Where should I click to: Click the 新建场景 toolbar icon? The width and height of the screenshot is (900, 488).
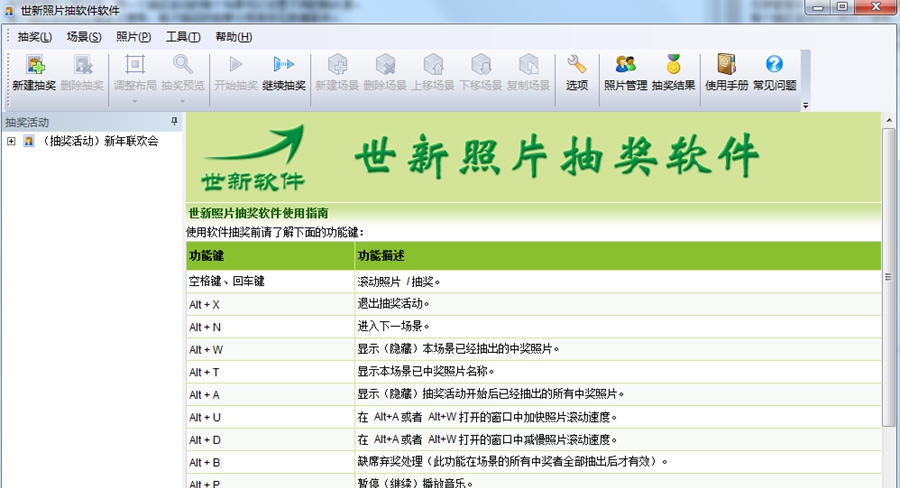[338, 64]
